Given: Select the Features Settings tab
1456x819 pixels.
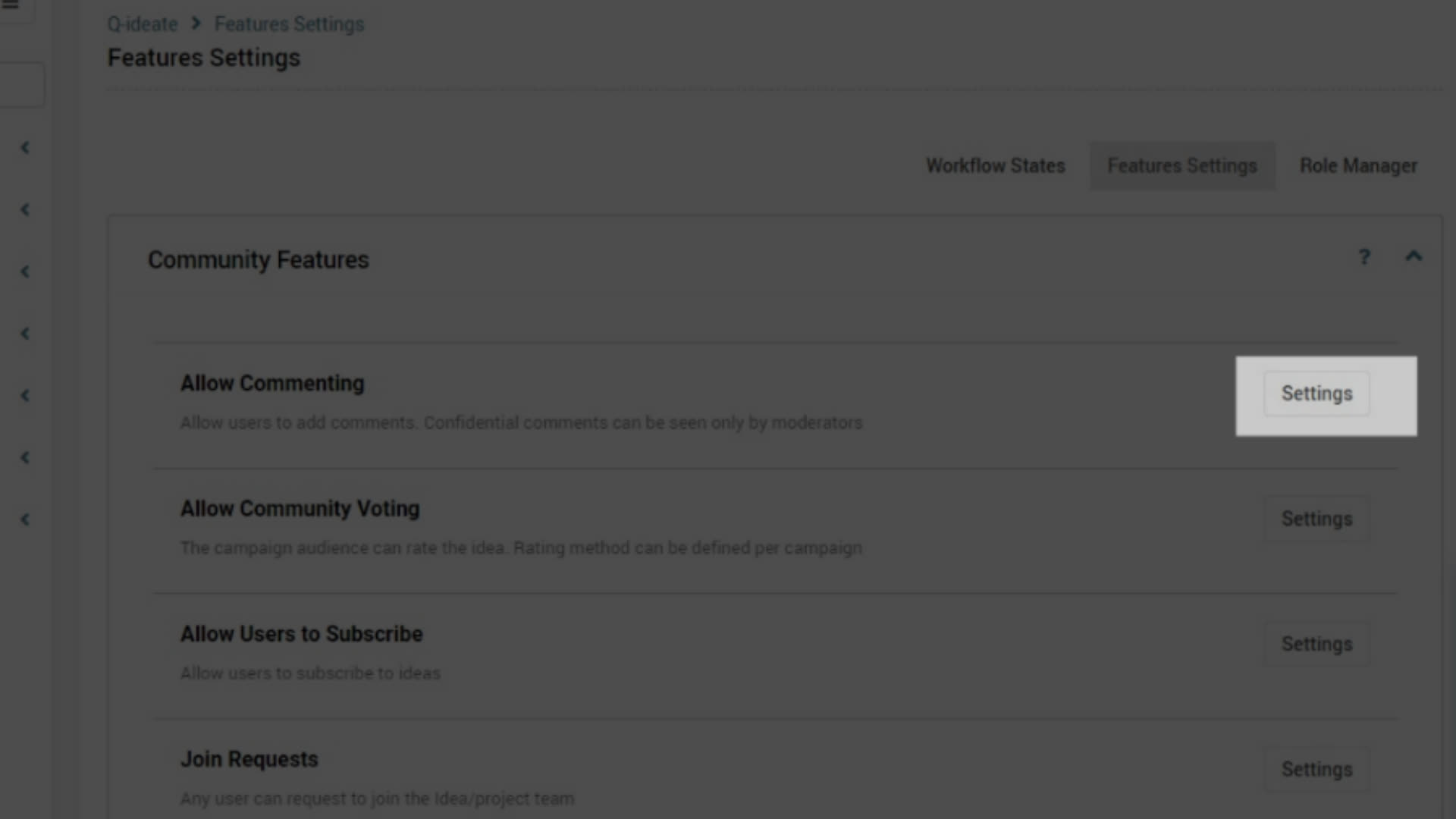Looking at the screenshot, I should tap(1182, 165).
